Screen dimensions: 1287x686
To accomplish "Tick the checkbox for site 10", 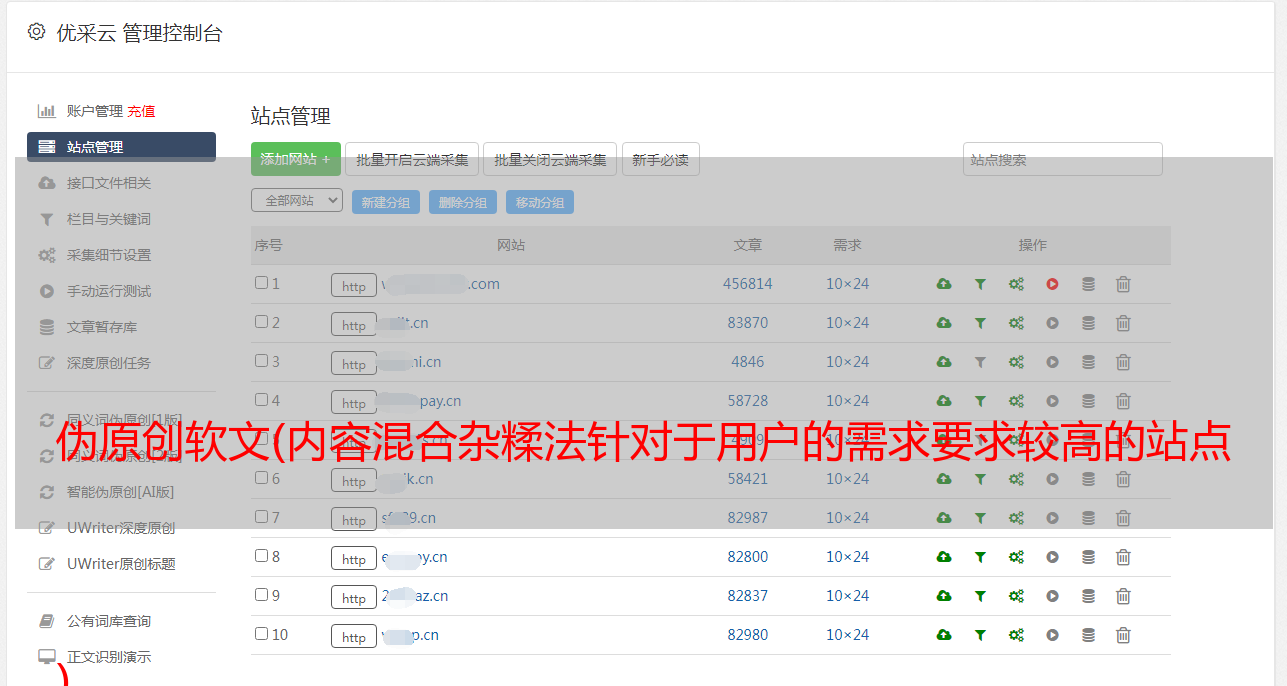I will coord(261,634).
